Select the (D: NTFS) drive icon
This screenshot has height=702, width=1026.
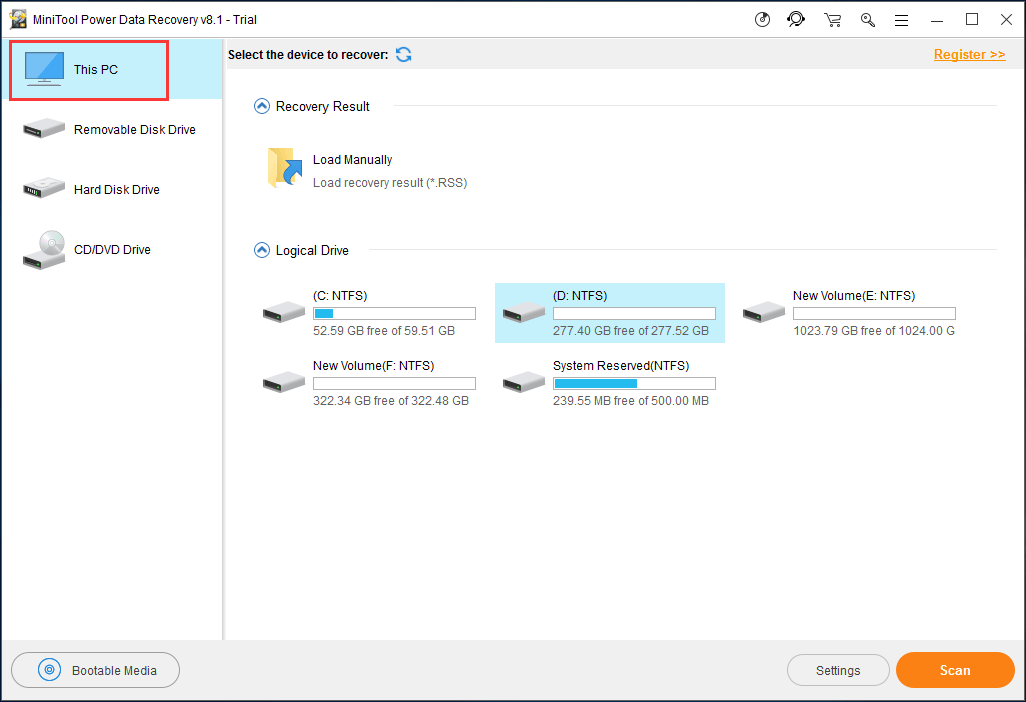(523, 312)
